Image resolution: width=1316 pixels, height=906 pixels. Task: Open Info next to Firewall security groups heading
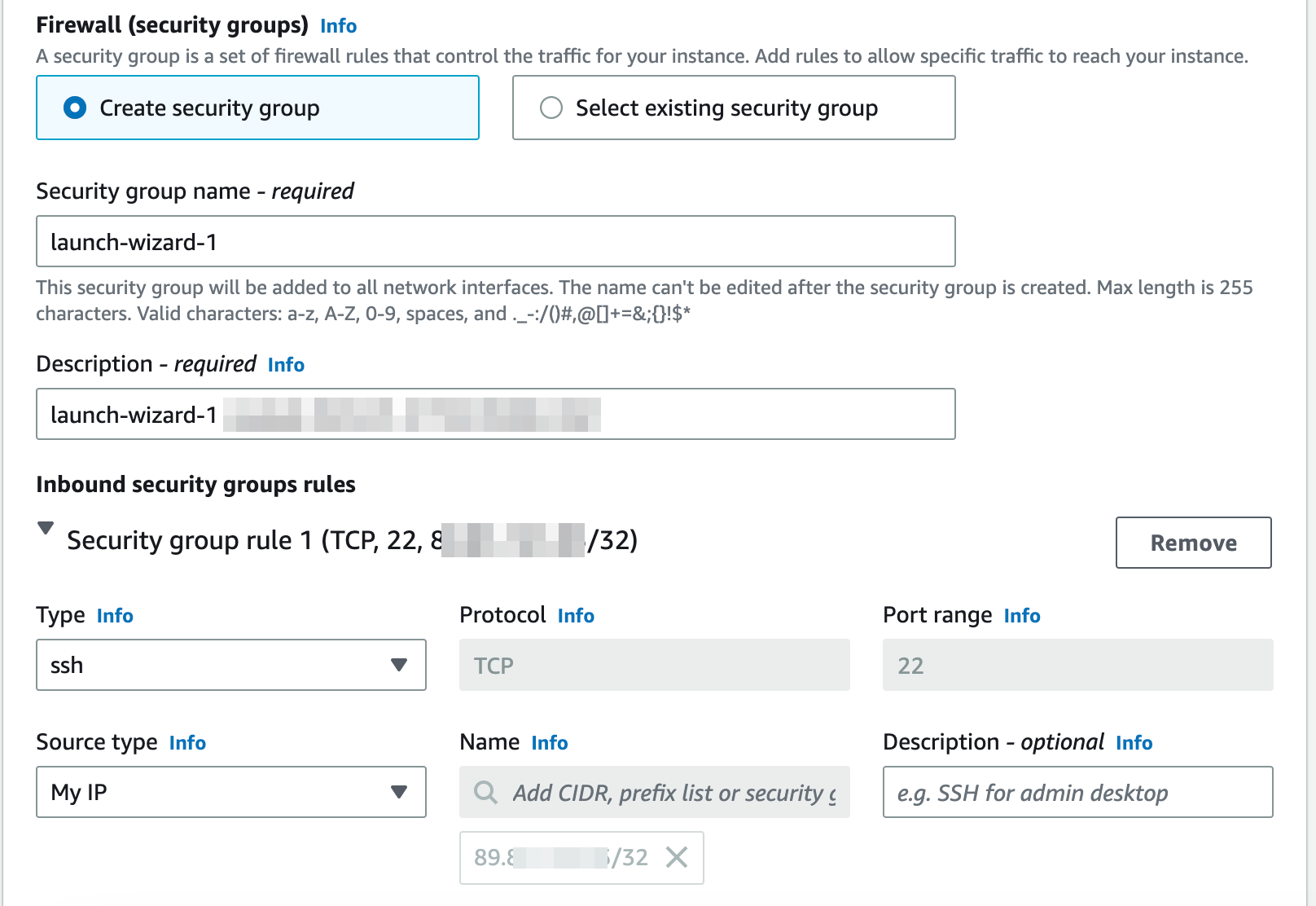pyautogui.click(x=338, y=25)
